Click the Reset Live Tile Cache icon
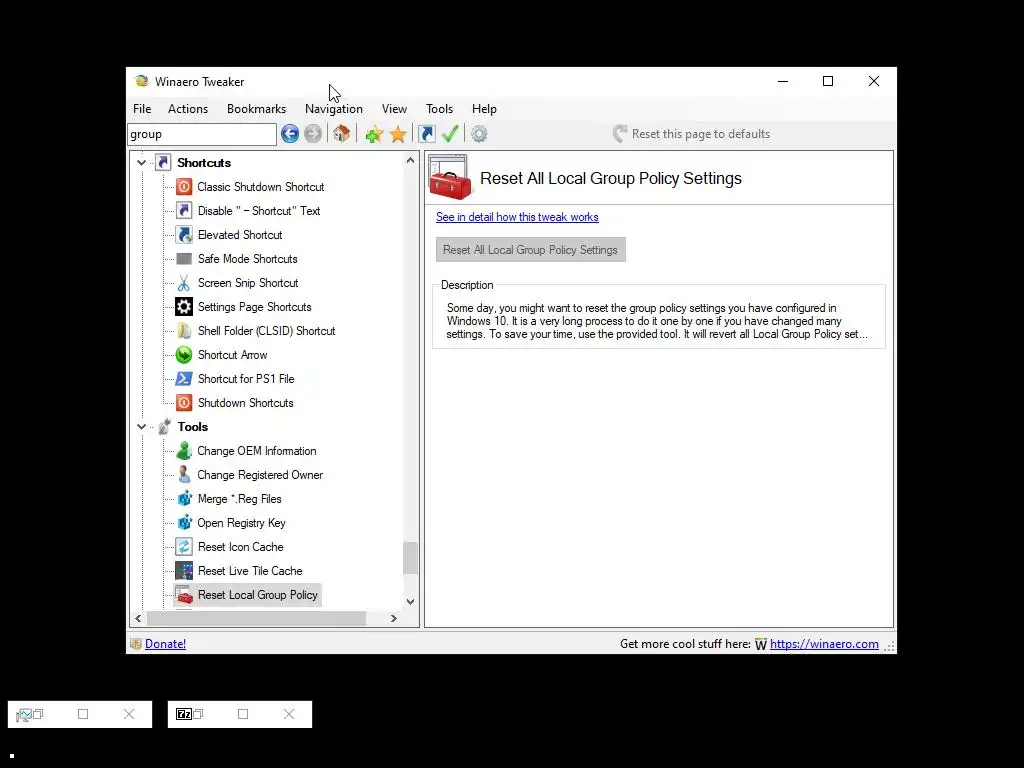The image size is (1024, 768). coord(184,571)
